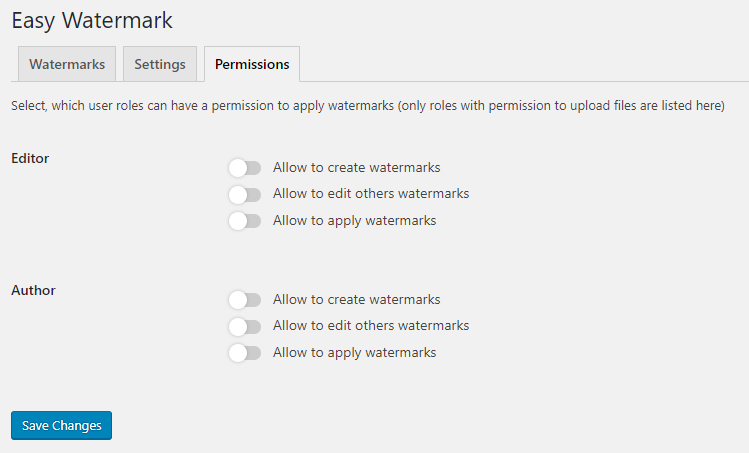Image resolution: width=749 pixels, height=453 pixels.
Task: Click Author's 'Allow to apply watermarks' label text
Action: [x=354, y=353]
